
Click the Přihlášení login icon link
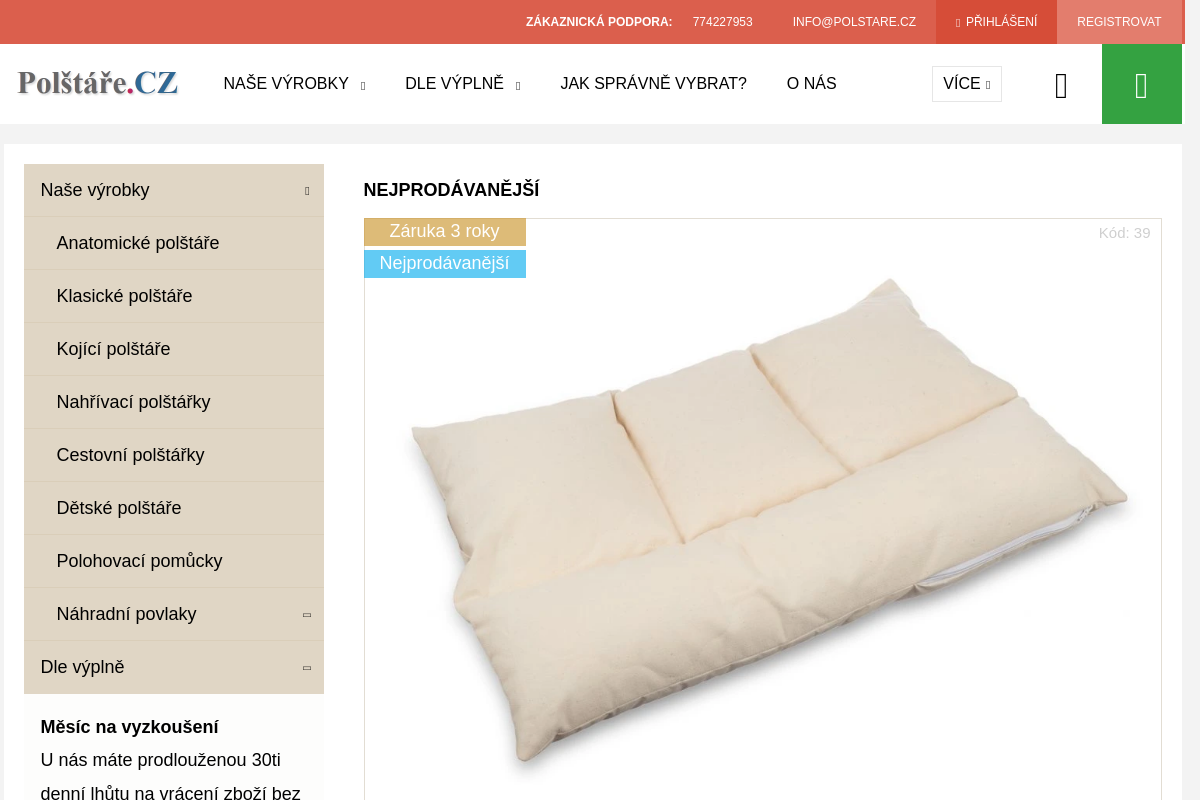996,22
